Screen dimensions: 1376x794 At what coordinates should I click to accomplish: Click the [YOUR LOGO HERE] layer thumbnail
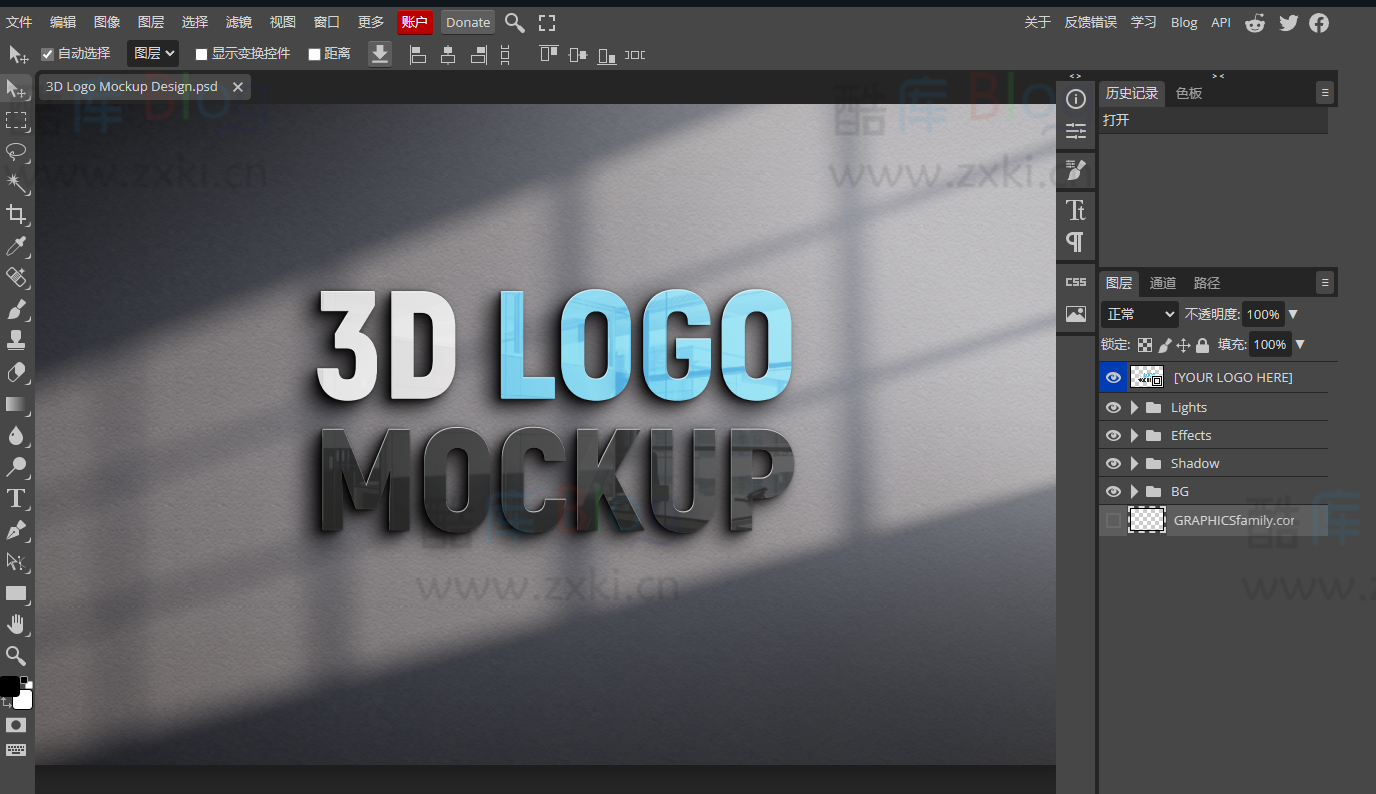click(x=1147, y=377)
